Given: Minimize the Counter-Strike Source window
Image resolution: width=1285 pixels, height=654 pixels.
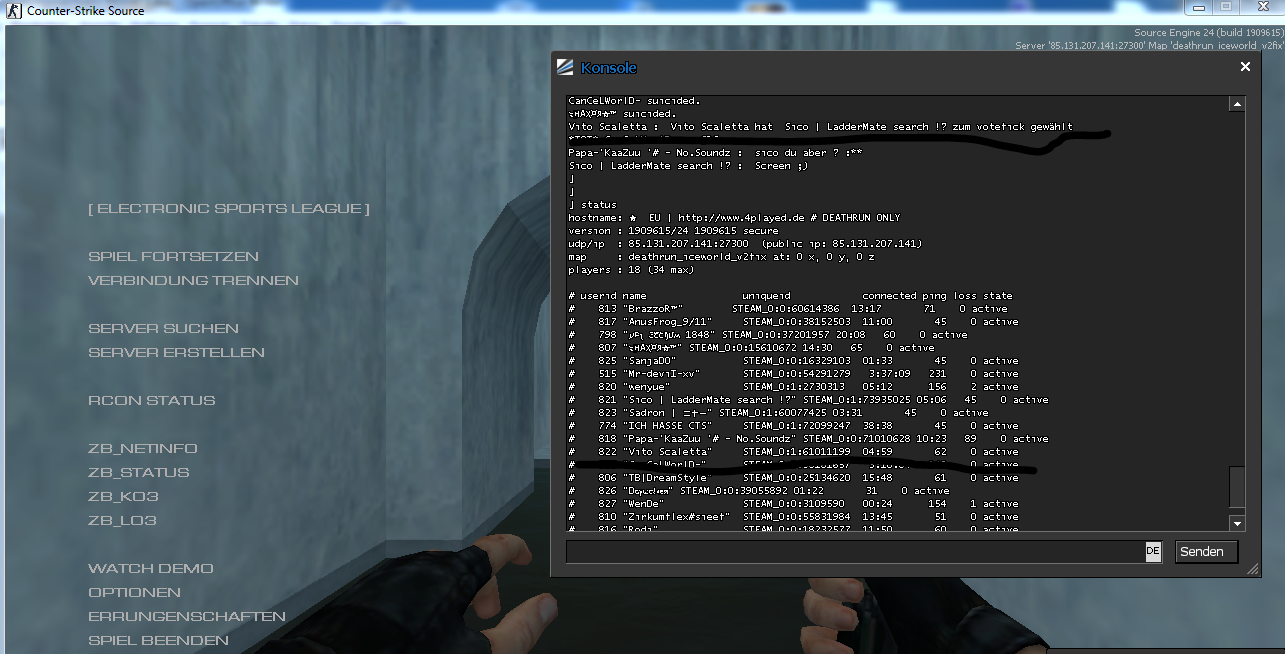Looking at the screenshot, I should [1200, 8].
